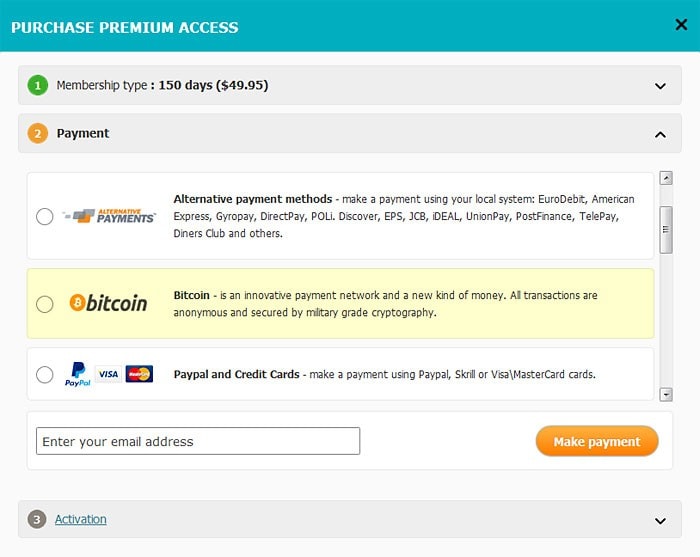Select Alternative payment methods radio button
This screenshot has height=557, width=700.
[44, 216]
